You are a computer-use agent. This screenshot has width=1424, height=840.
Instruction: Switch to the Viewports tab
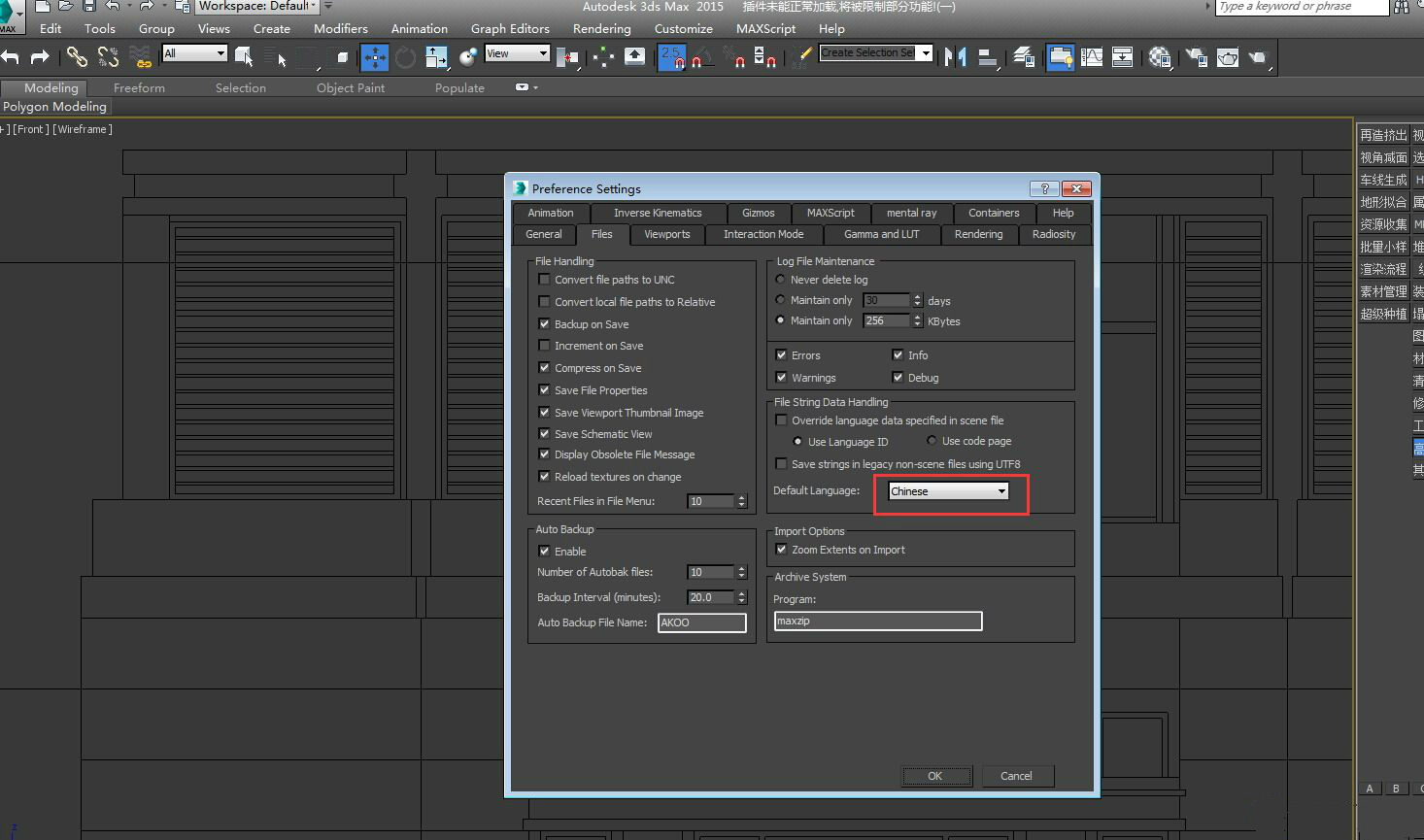point(666,234)
